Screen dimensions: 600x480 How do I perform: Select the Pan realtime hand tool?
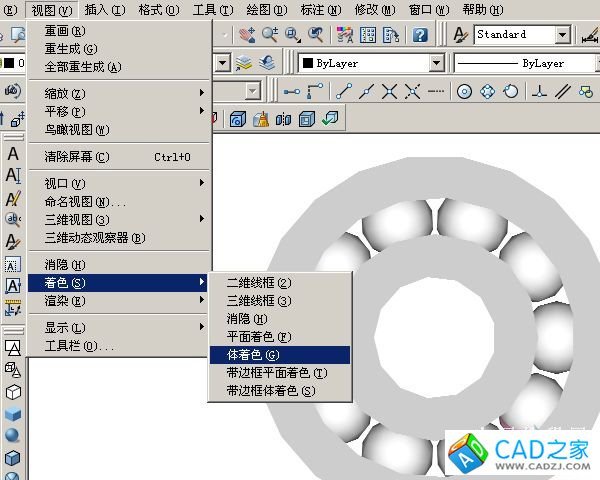pos(246,34)
